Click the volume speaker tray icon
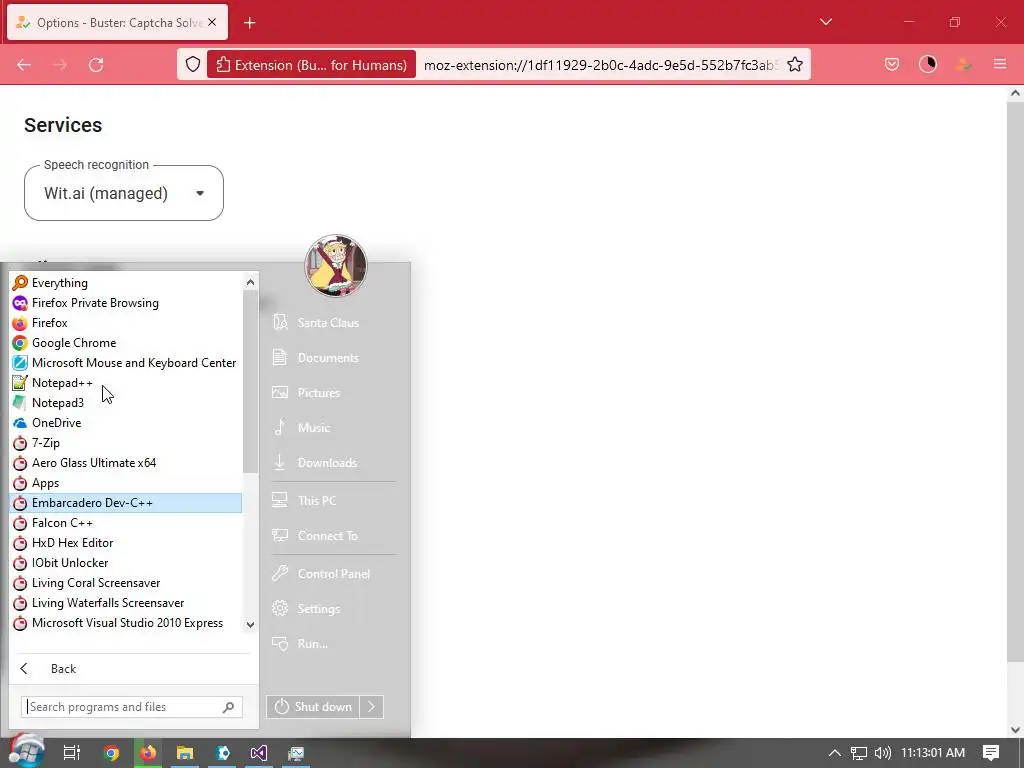The width and height of the screenshot is (1024, 768). 882,753
